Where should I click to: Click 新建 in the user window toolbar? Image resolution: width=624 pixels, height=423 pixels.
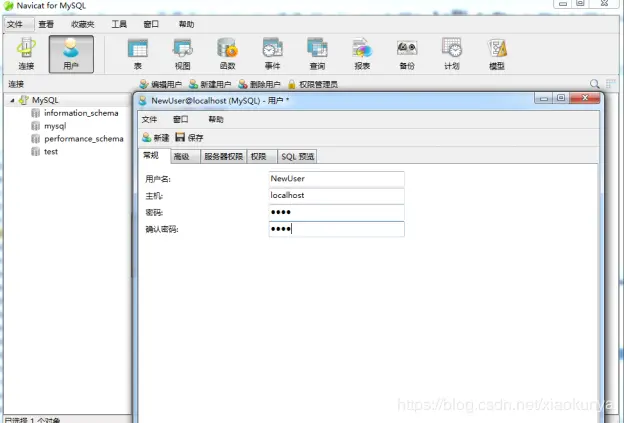[x=156, y=138]
